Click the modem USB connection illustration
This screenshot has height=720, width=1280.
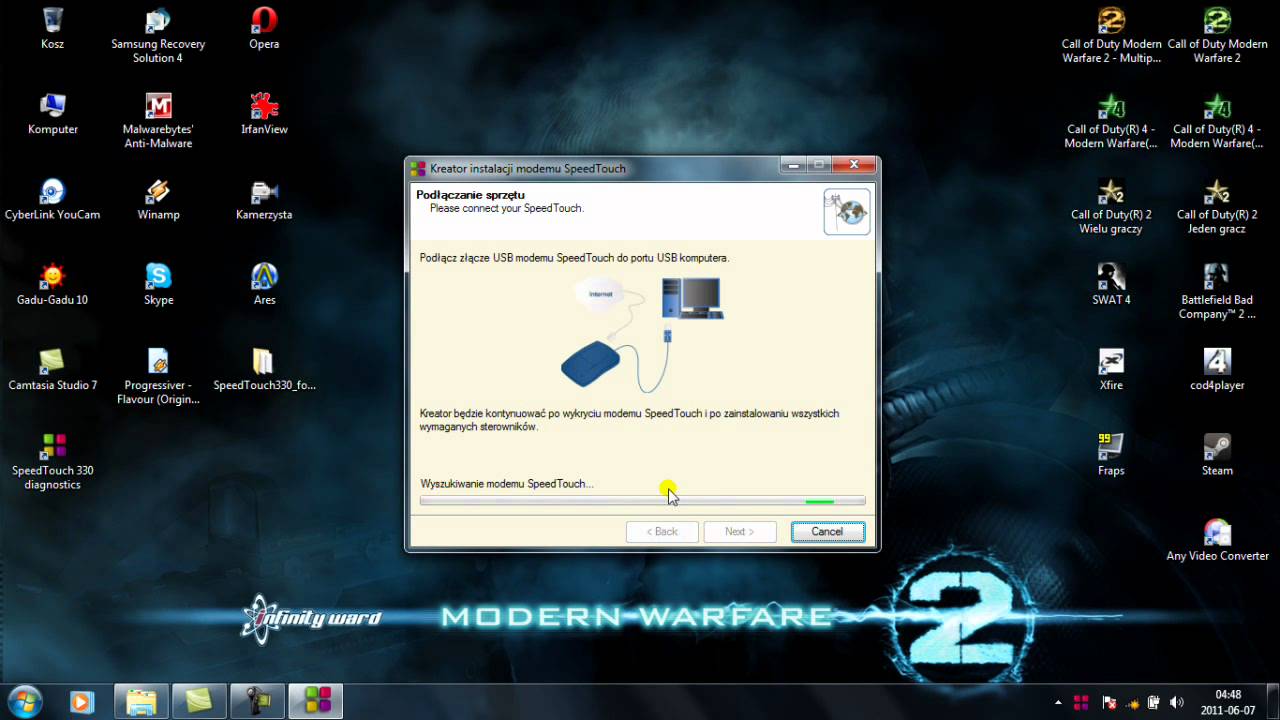(x=642, y=334)
